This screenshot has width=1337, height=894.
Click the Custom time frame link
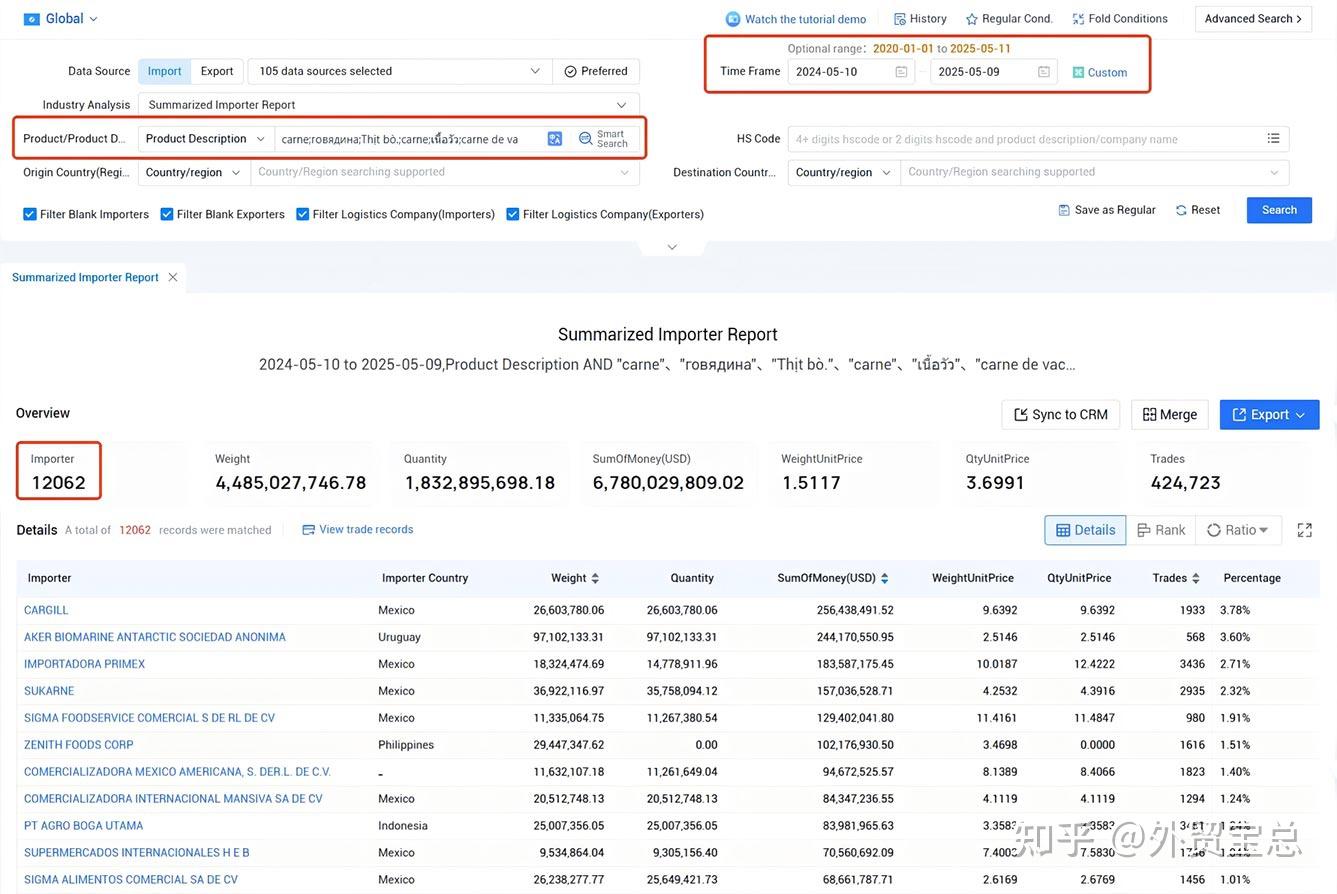1100,72
